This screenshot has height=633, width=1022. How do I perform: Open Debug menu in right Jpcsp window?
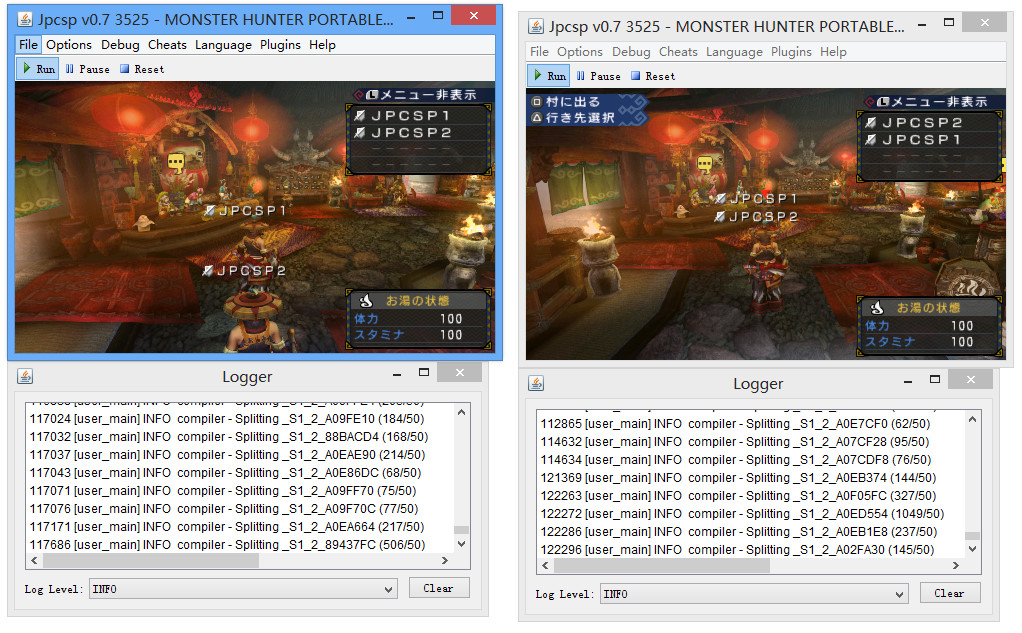tap(631, 52)
